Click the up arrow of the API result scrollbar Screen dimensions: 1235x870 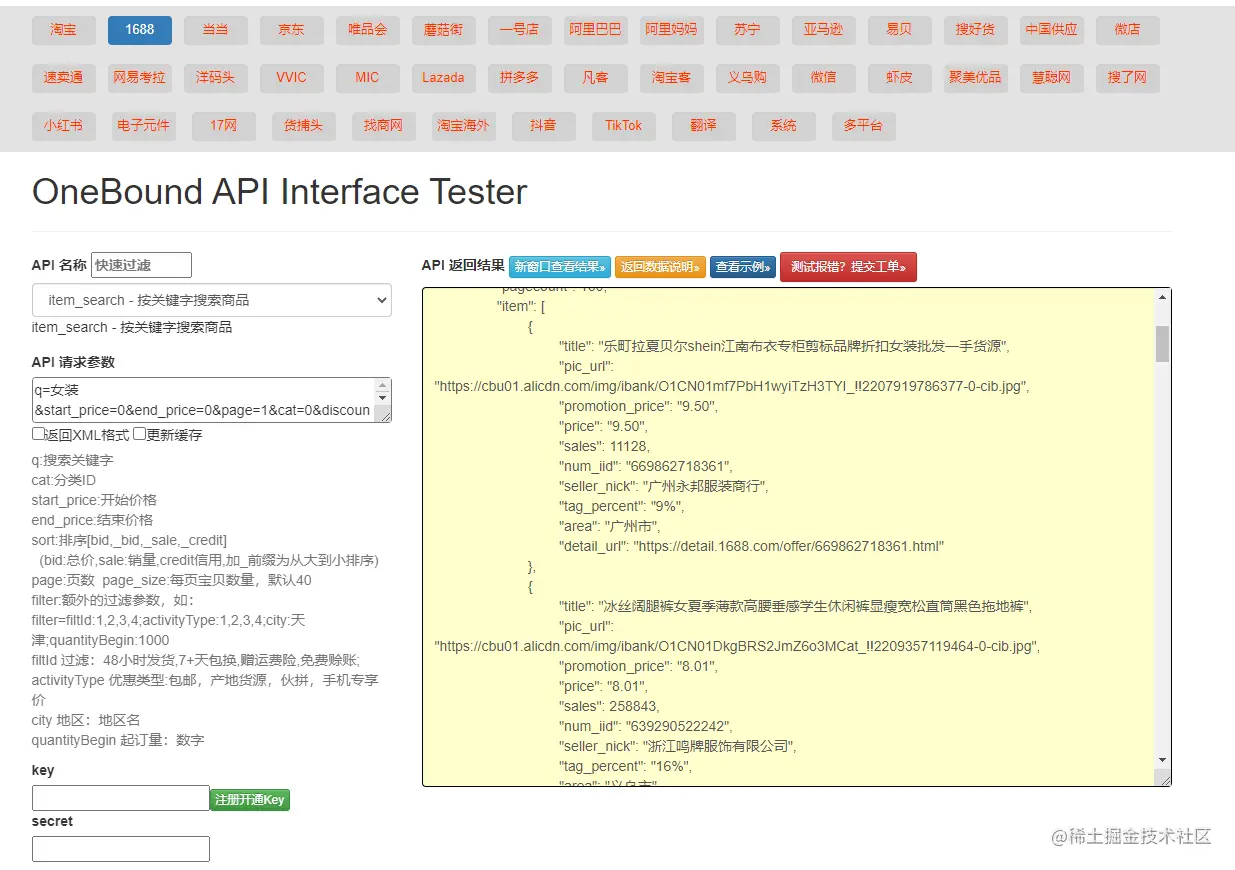click(x=1162, y=297)
